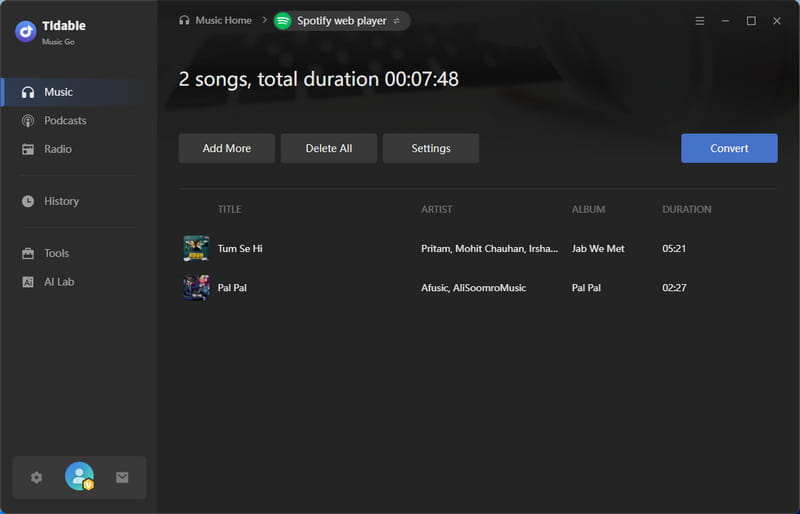Click the 05:21 duration value
800x514 pixels.
tap(674, 249)
